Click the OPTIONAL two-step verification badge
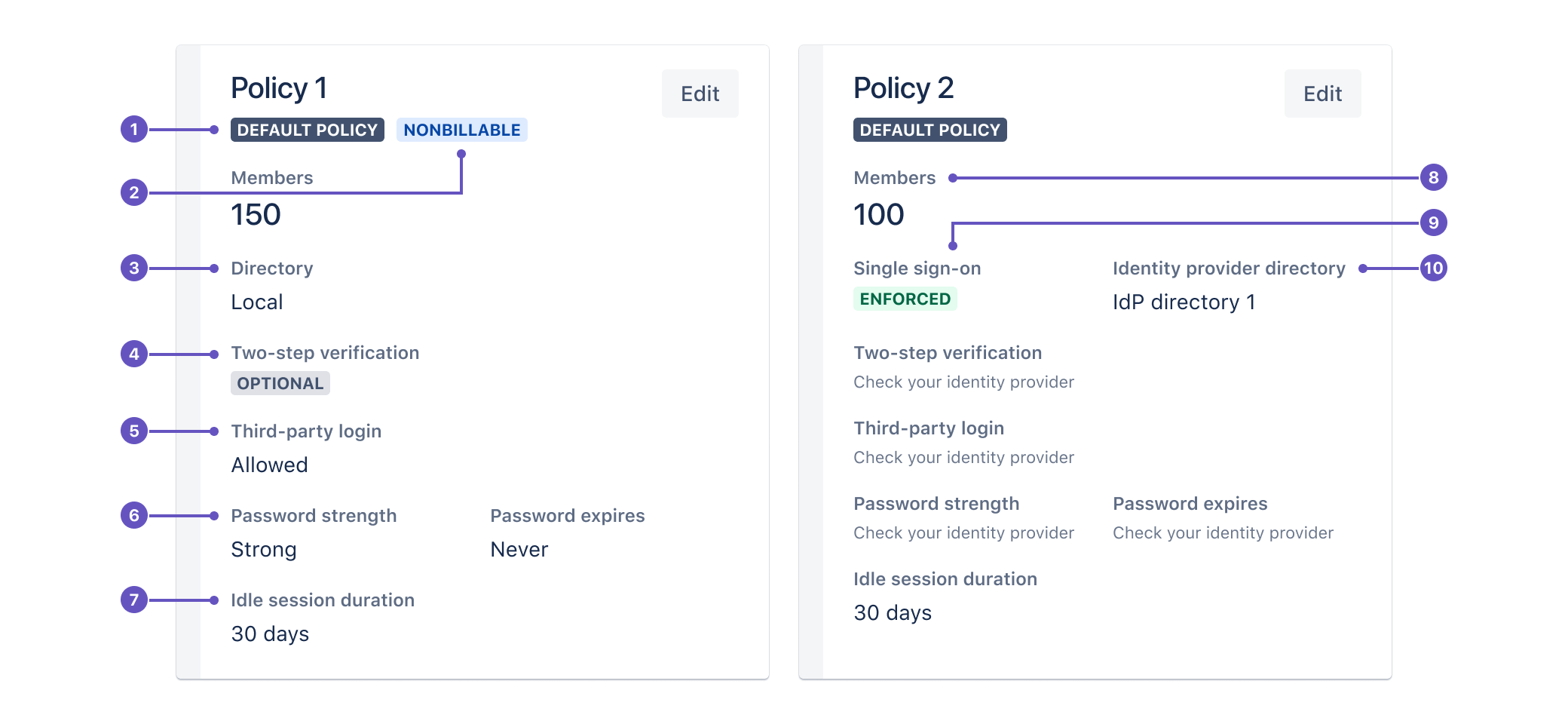Image resolution: width=1568 pixels, height=724 pixels. click(x=280, y=383)
